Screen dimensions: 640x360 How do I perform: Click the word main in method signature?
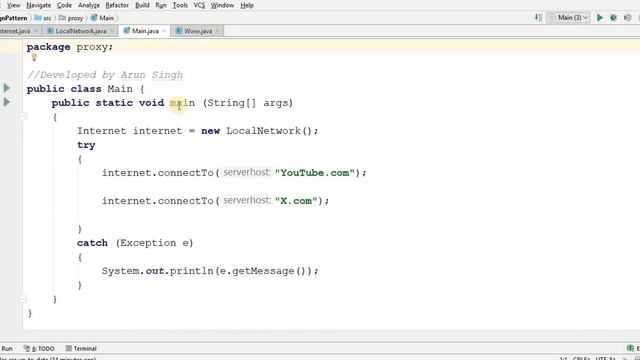point(182,103)
